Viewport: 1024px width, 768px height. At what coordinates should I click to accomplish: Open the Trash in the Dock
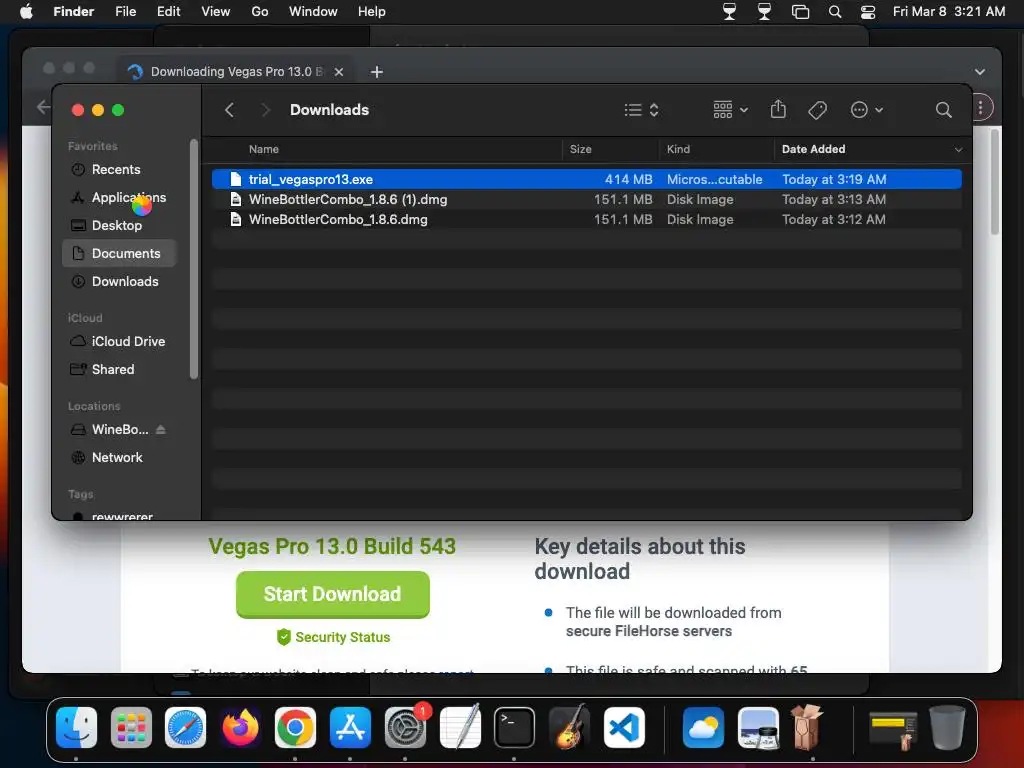947,728
